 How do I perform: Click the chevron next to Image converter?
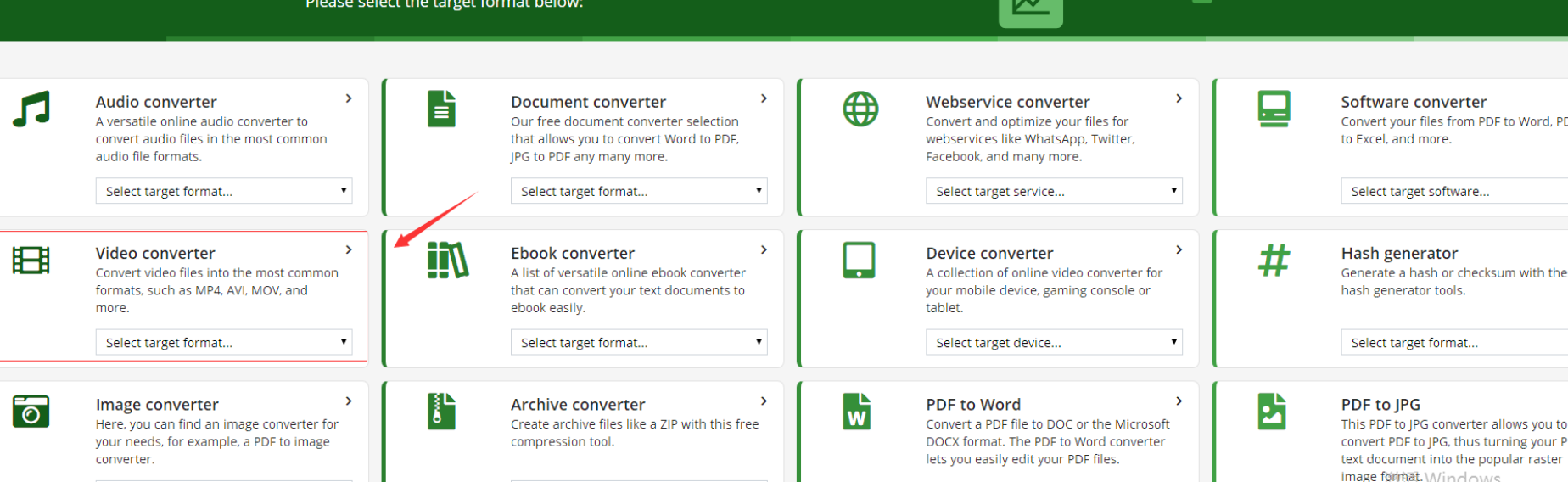[x=349, y=401]
